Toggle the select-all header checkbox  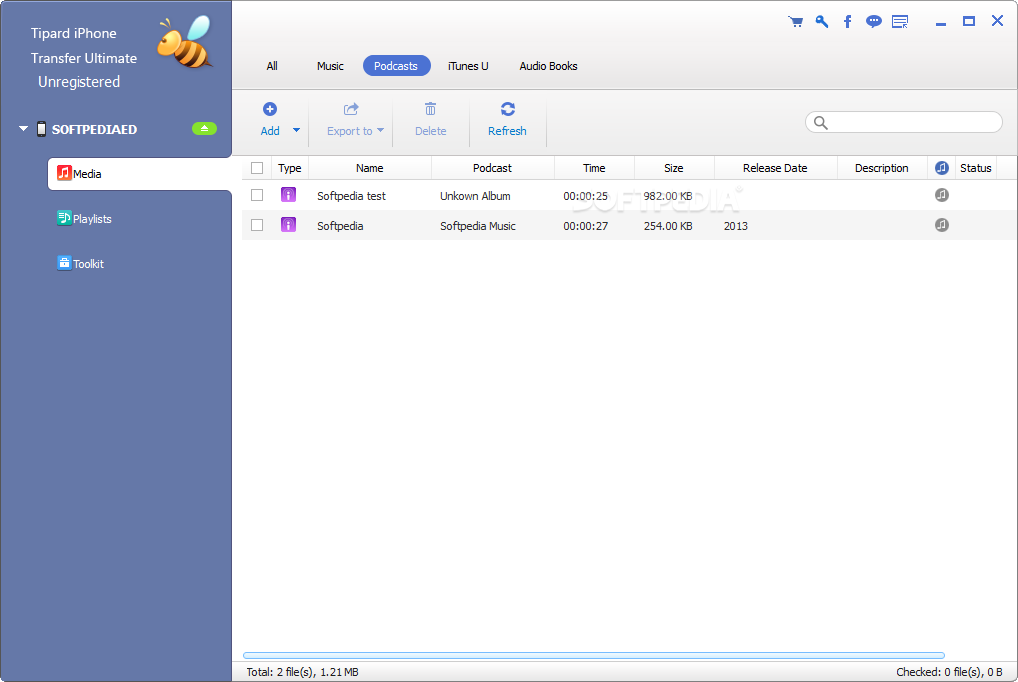tap(257, 168)
